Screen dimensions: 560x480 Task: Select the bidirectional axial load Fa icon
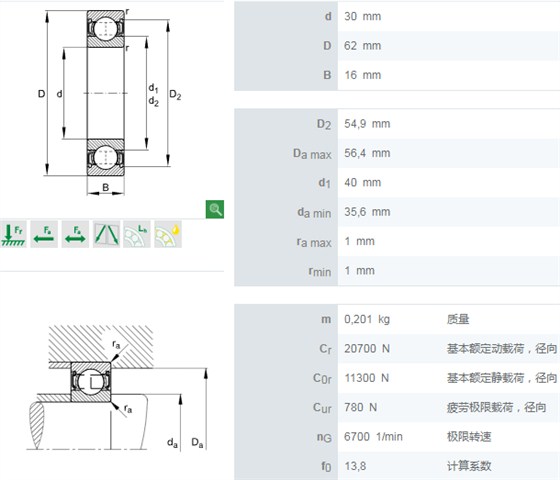[75, 234]
